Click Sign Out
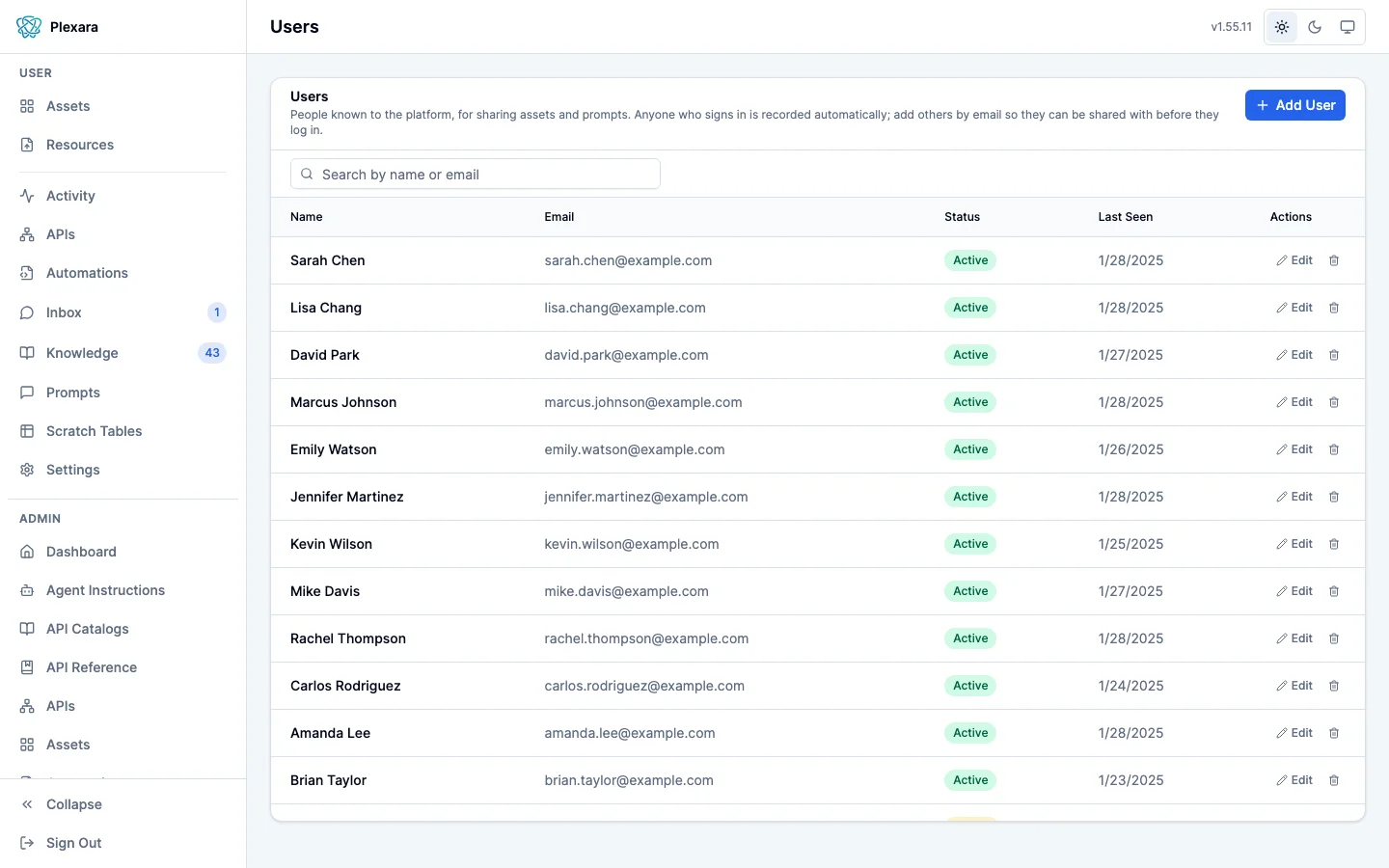This screenshot has width=1389, height=868. click(123, 843)
